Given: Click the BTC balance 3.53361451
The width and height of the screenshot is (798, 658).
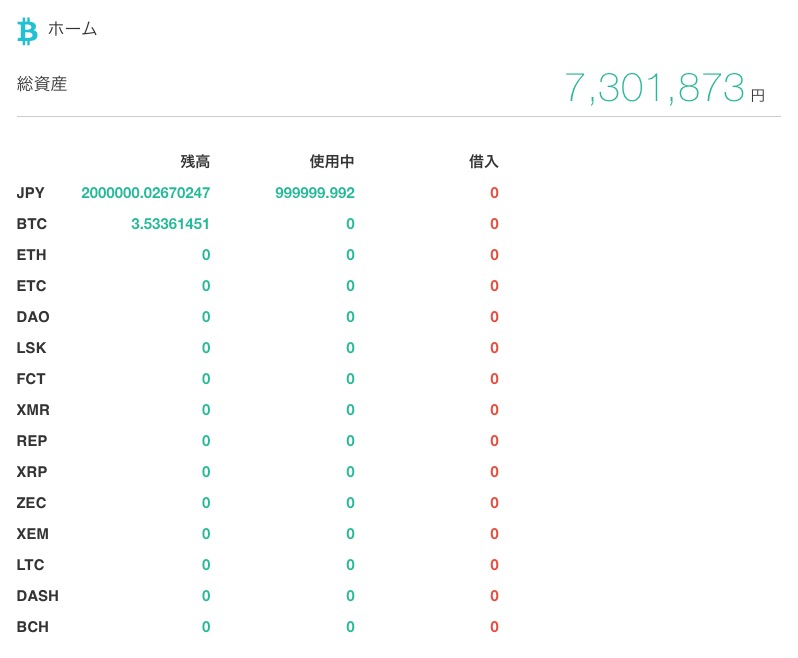Looking at the screenshot, I should (170, 224).
